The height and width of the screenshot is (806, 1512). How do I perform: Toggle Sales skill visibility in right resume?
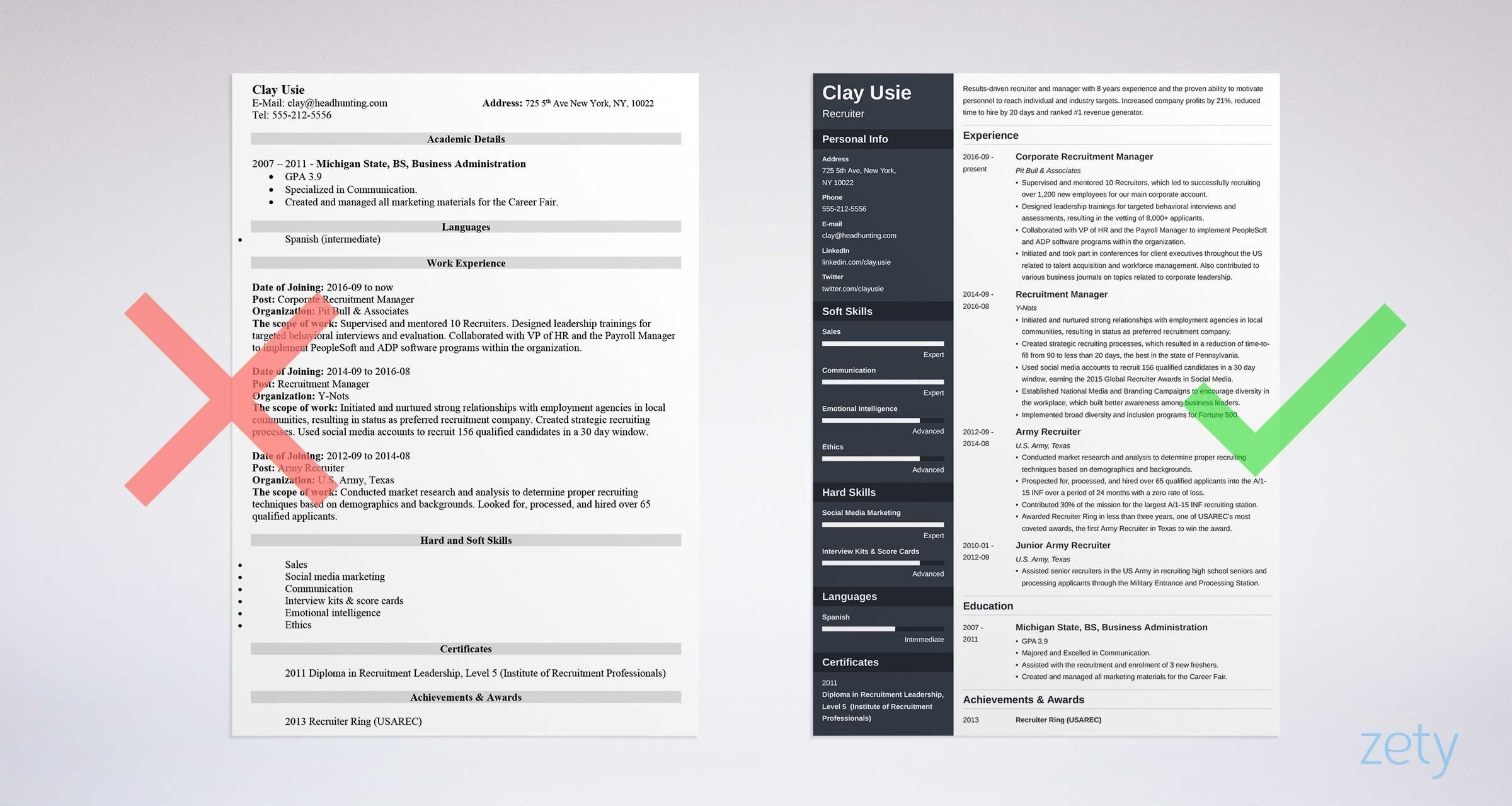click(x=831, y=331)
